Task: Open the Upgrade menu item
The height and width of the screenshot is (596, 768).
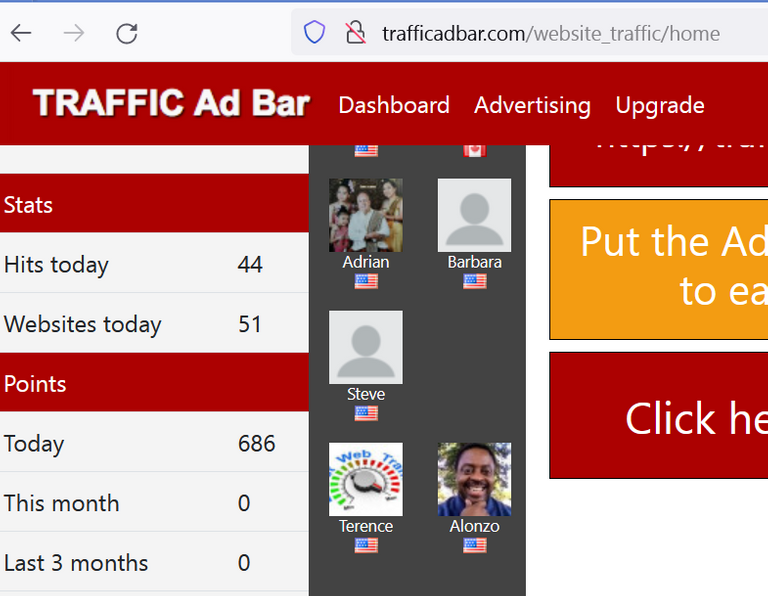Action: point(660,105)
